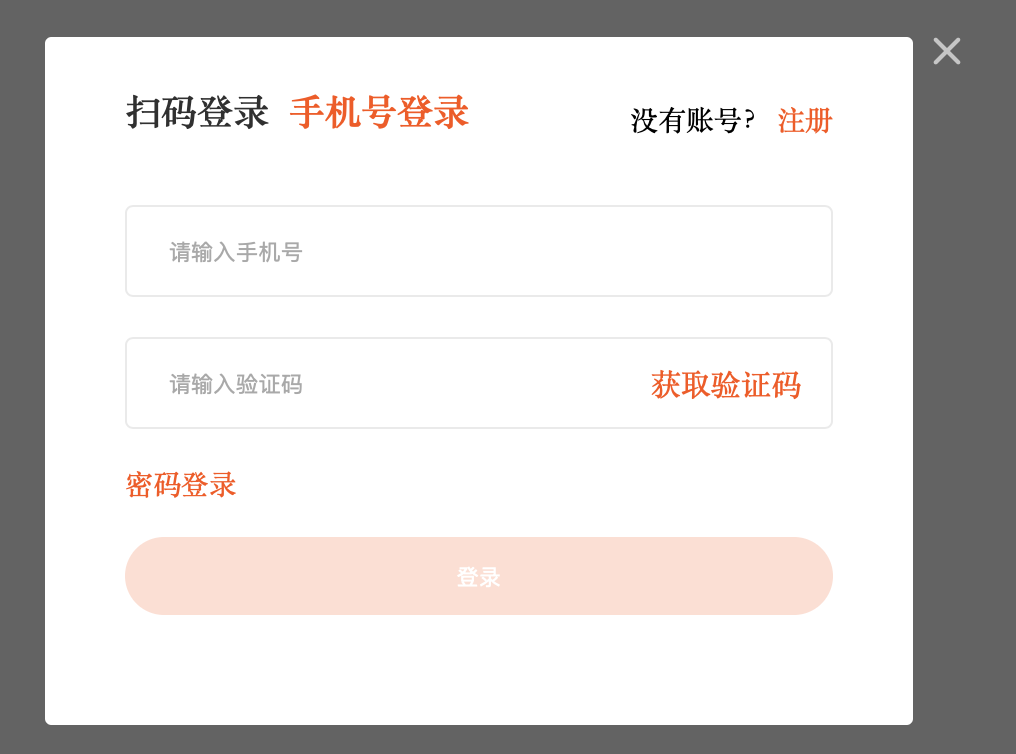This screenshot has height=754, width=1016.
Task: Click the 密码登录 link below the code field
Action: point(181,485)
